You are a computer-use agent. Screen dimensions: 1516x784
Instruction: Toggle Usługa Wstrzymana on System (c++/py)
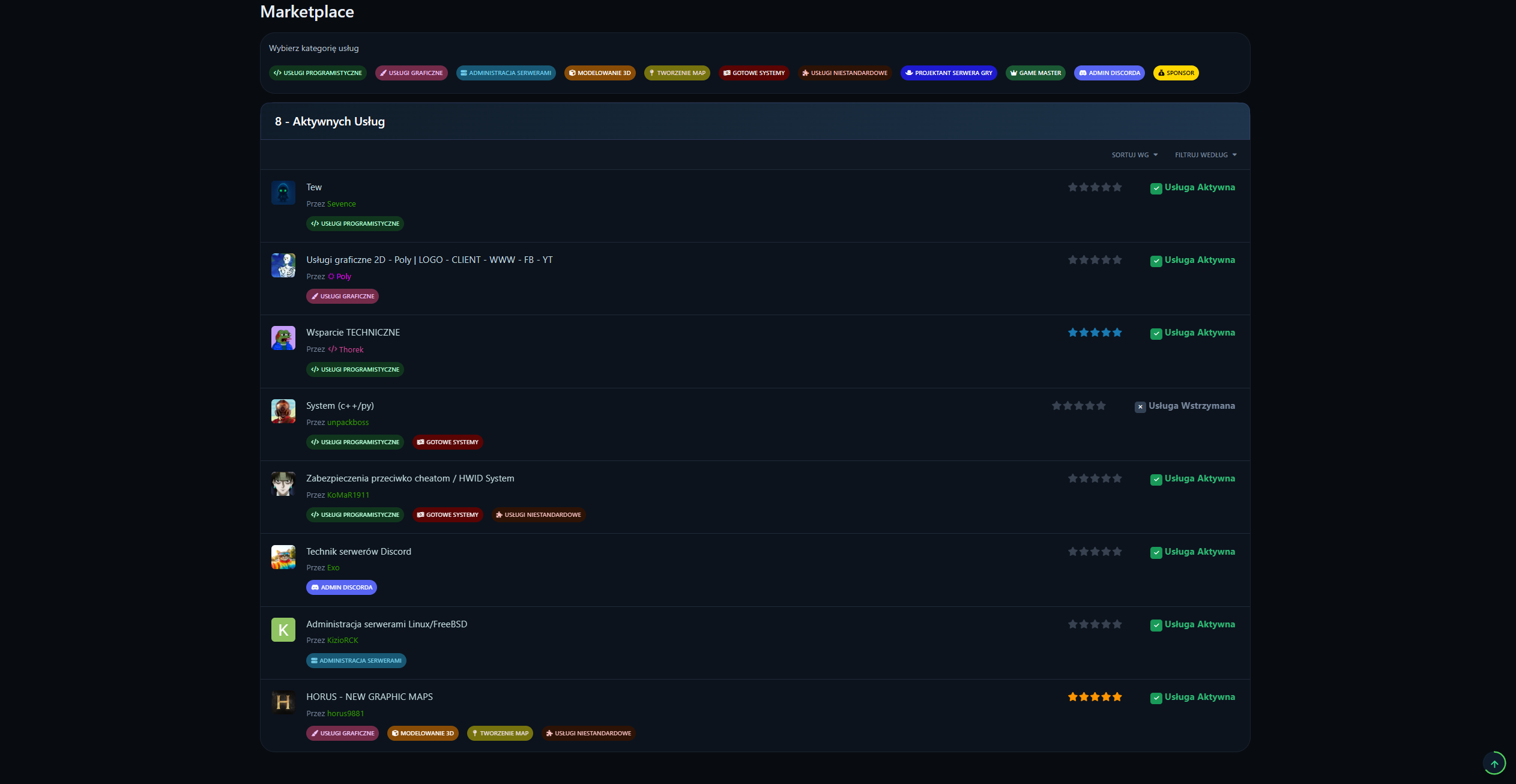pos(1140,407)
